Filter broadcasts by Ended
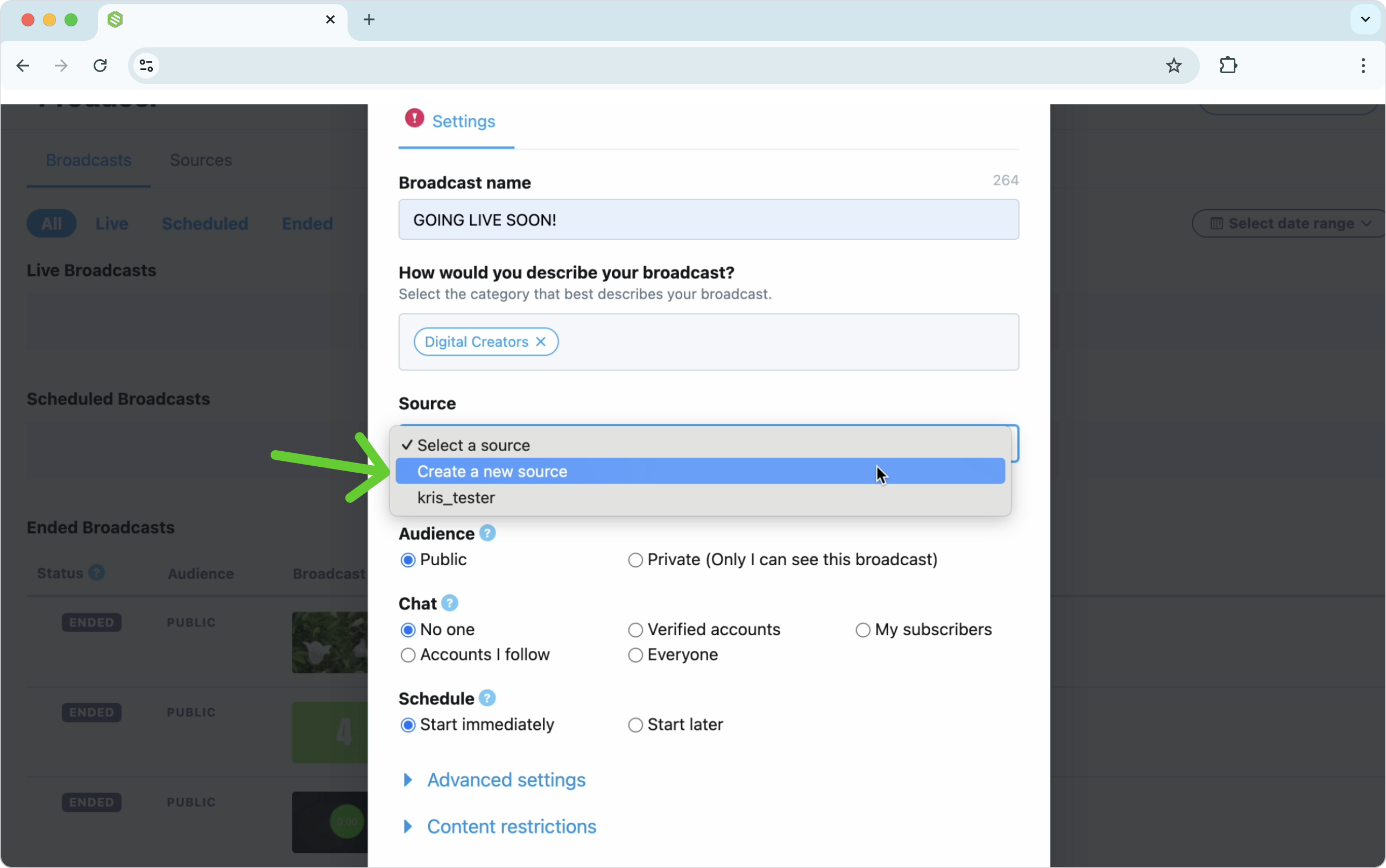The image size is (1386, 868). click(307, 223)
